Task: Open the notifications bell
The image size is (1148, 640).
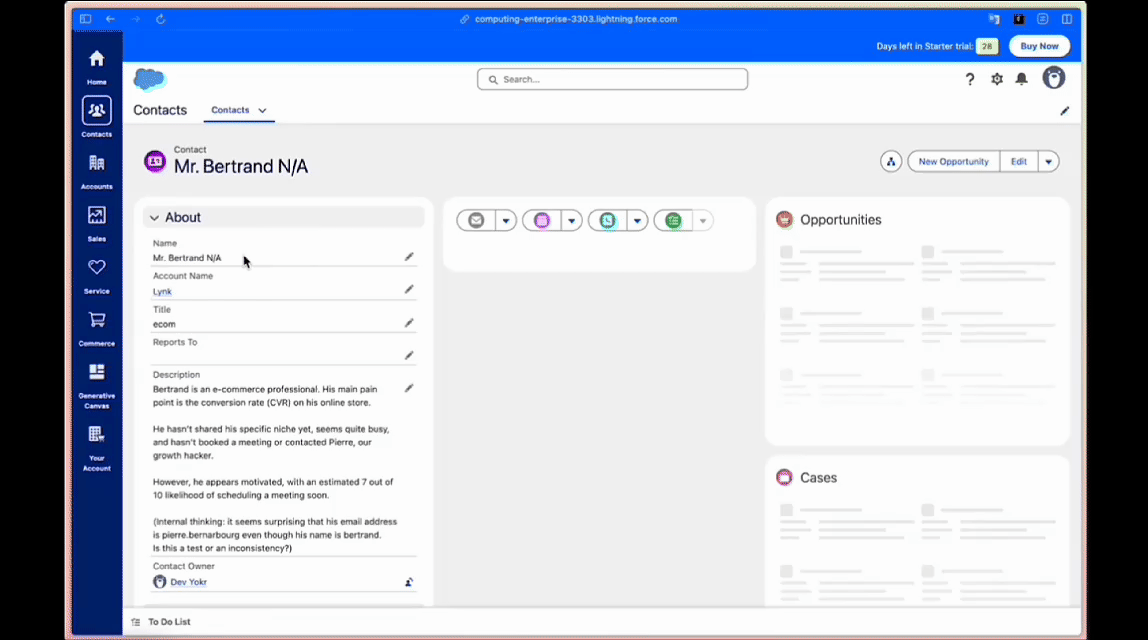Action: [x=1021, y=78]
